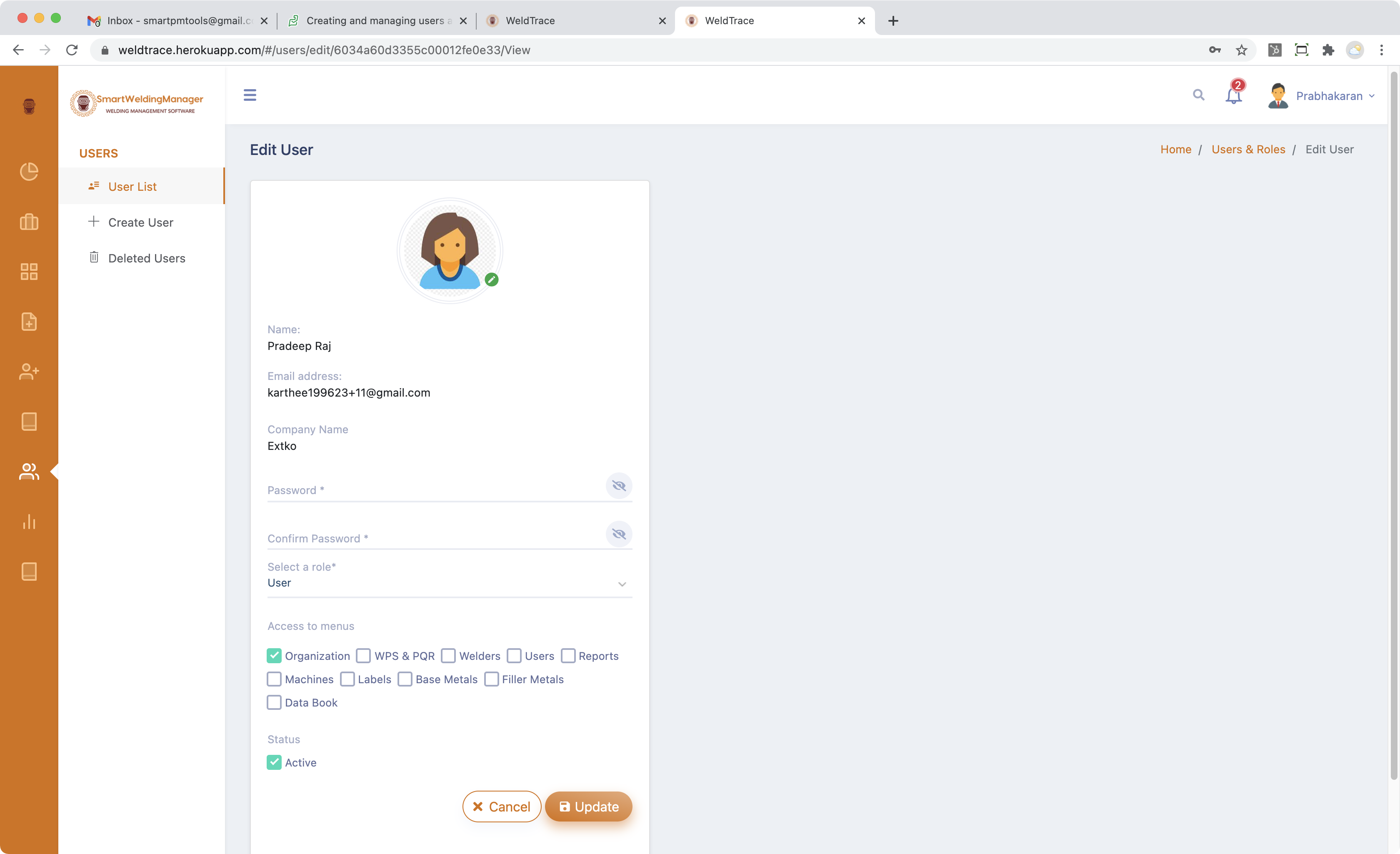Click the browser address bar URL

(x=324, y=50)
